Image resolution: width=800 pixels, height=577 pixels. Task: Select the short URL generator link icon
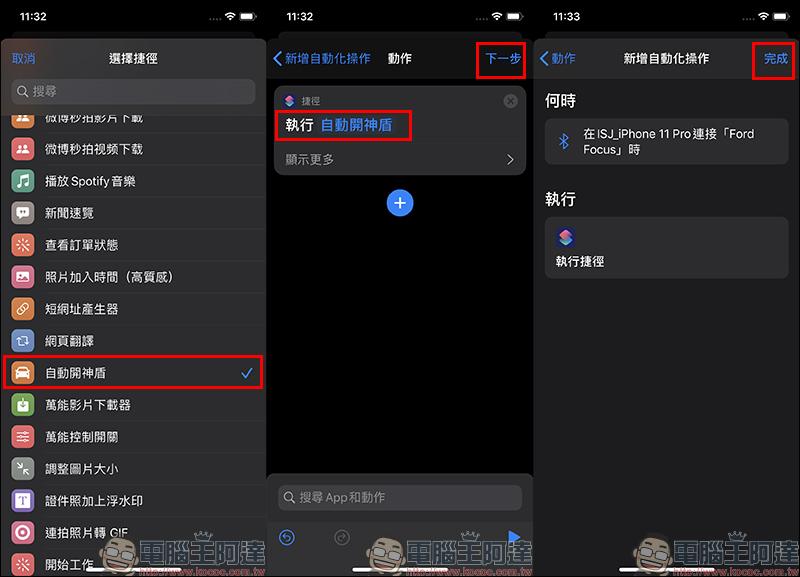point(22,309)
